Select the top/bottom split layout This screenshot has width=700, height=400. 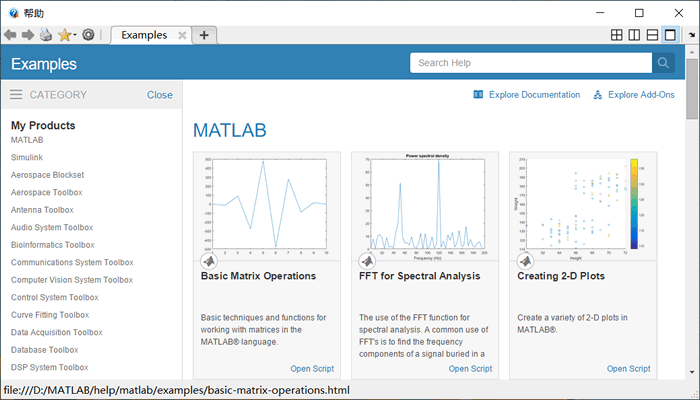[652, 35]
